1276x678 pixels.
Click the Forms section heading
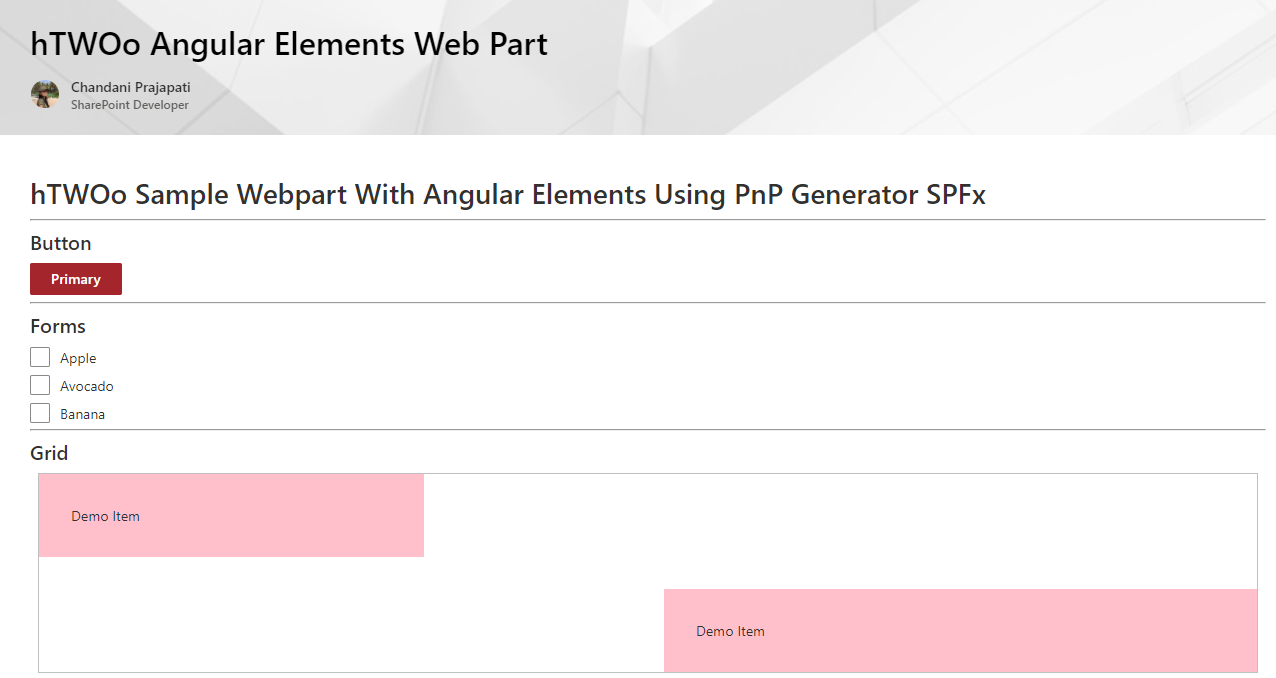click(x=58, y=326)
